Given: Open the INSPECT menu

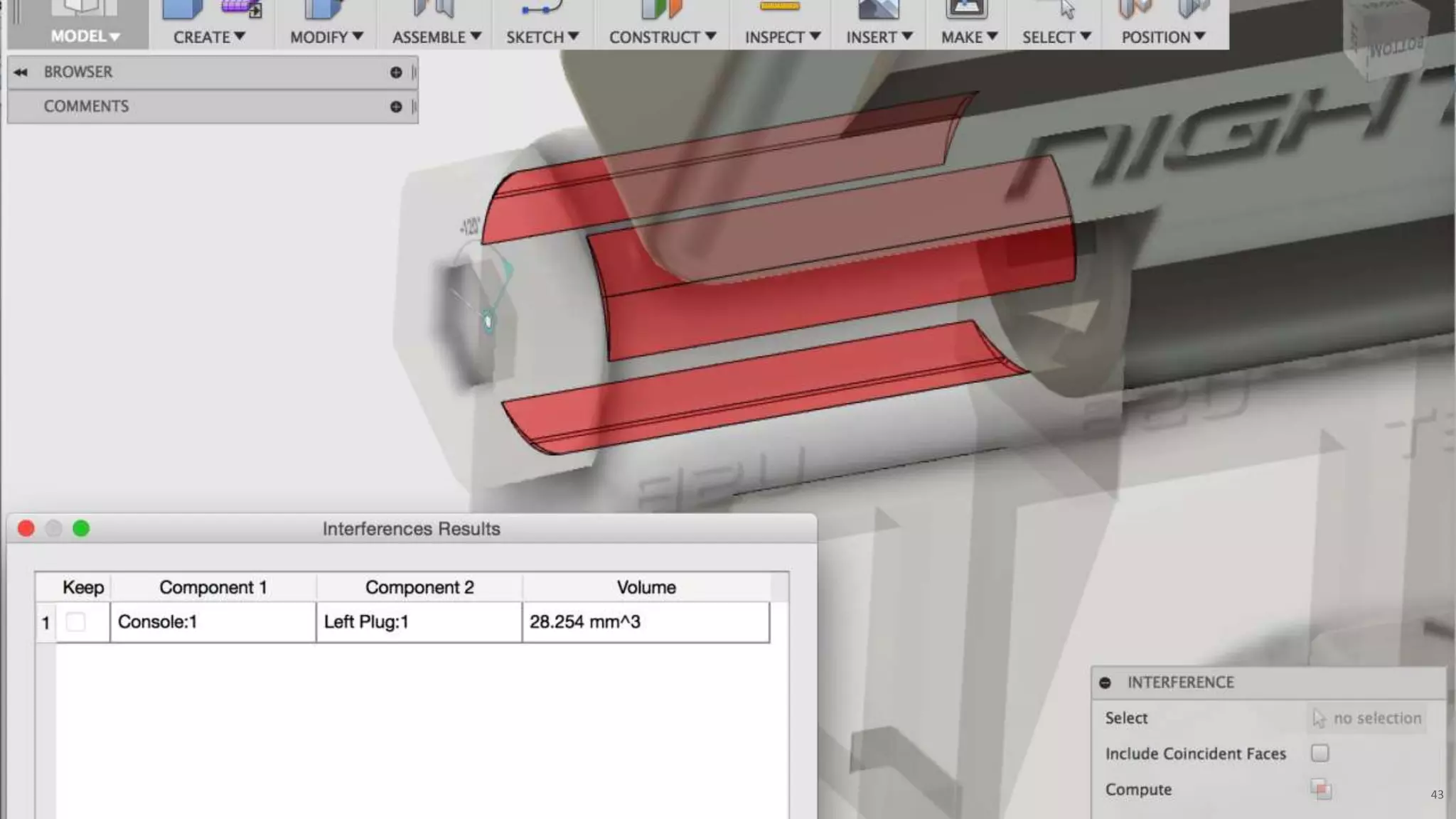Looking at the screenshot, I should coord(782,37).
